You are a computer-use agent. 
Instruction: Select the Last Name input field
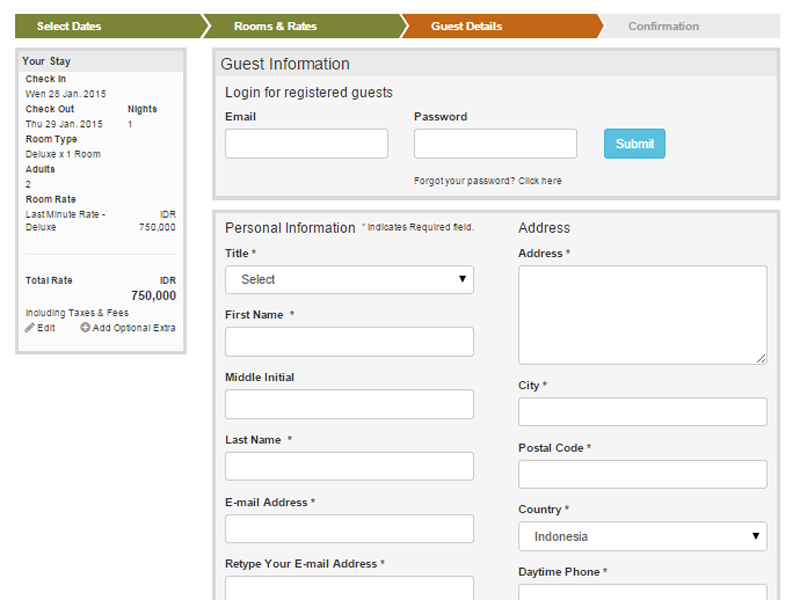pyautogui.click(x=349, y=466)
